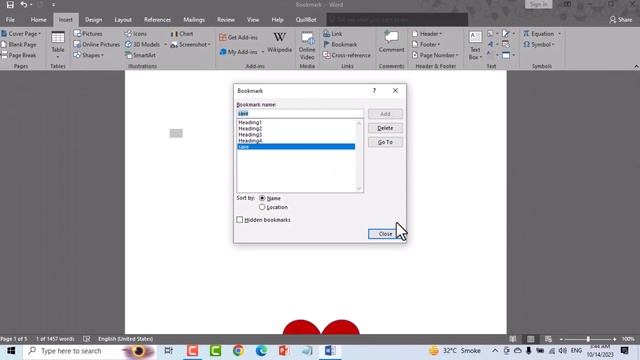
Task: Click the Save icon in the title bar
Action: pos(10,5)
